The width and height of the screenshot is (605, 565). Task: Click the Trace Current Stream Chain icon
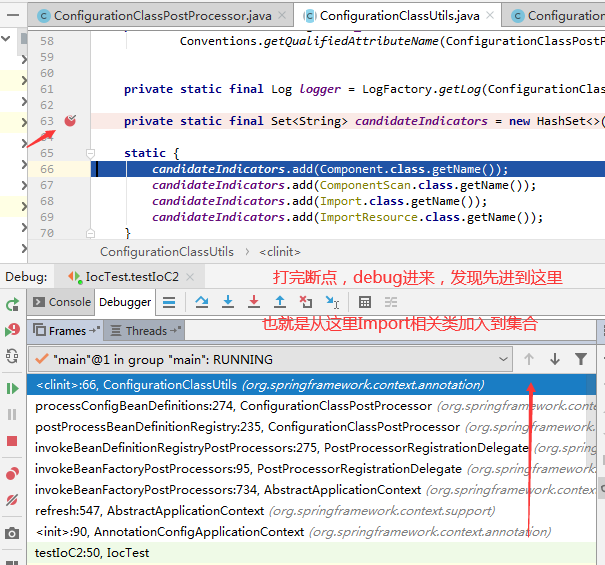[x=391, y=302]
